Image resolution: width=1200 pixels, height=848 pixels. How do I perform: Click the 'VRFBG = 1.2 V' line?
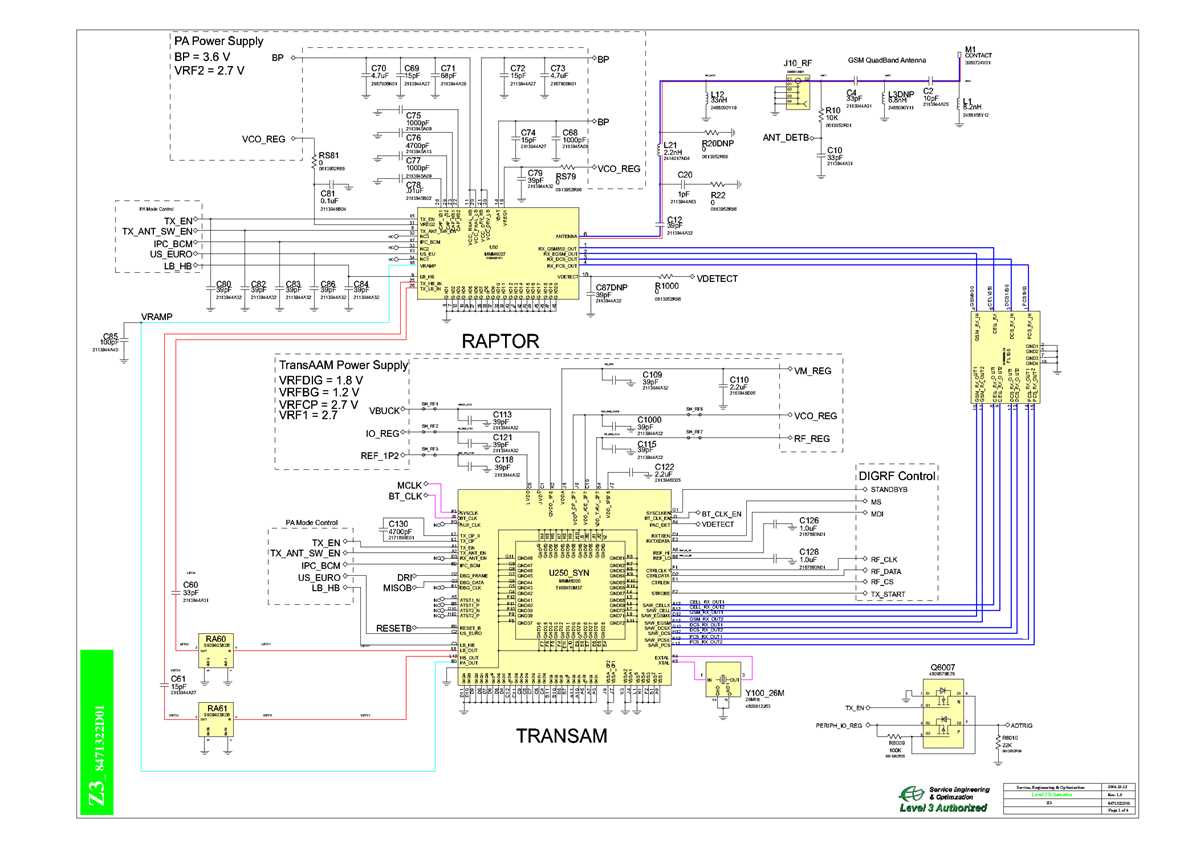tap(318, 392)
